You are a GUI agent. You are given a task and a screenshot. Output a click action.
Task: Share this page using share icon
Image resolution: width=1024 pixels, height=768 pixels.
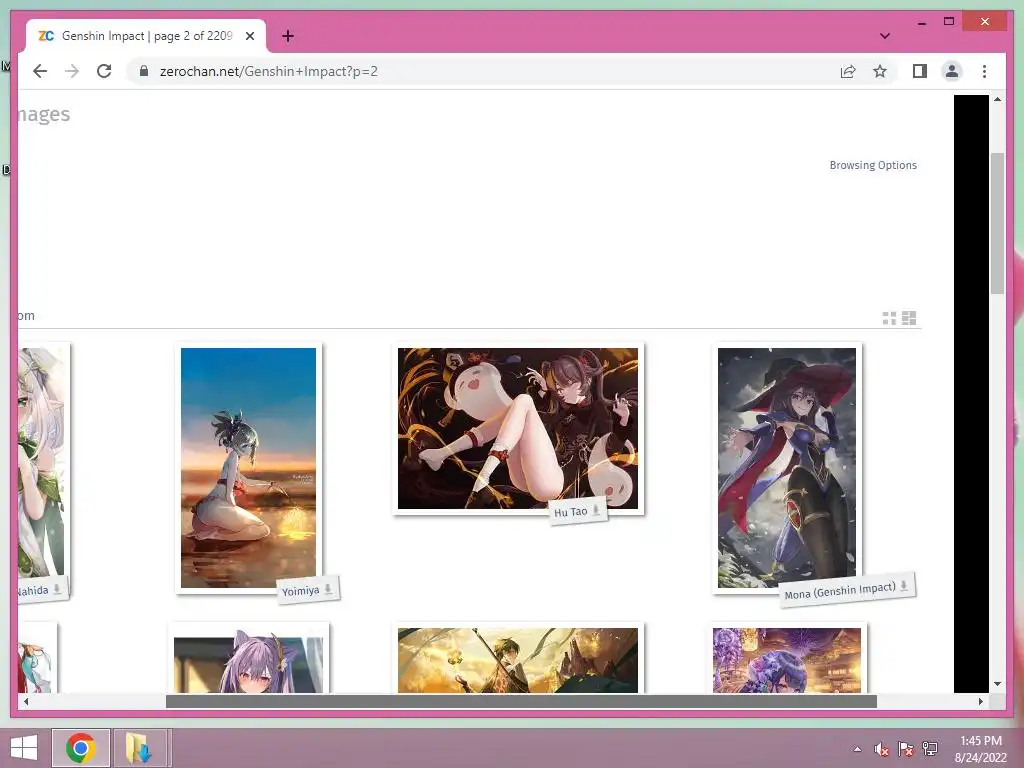(x=848, y=71)
